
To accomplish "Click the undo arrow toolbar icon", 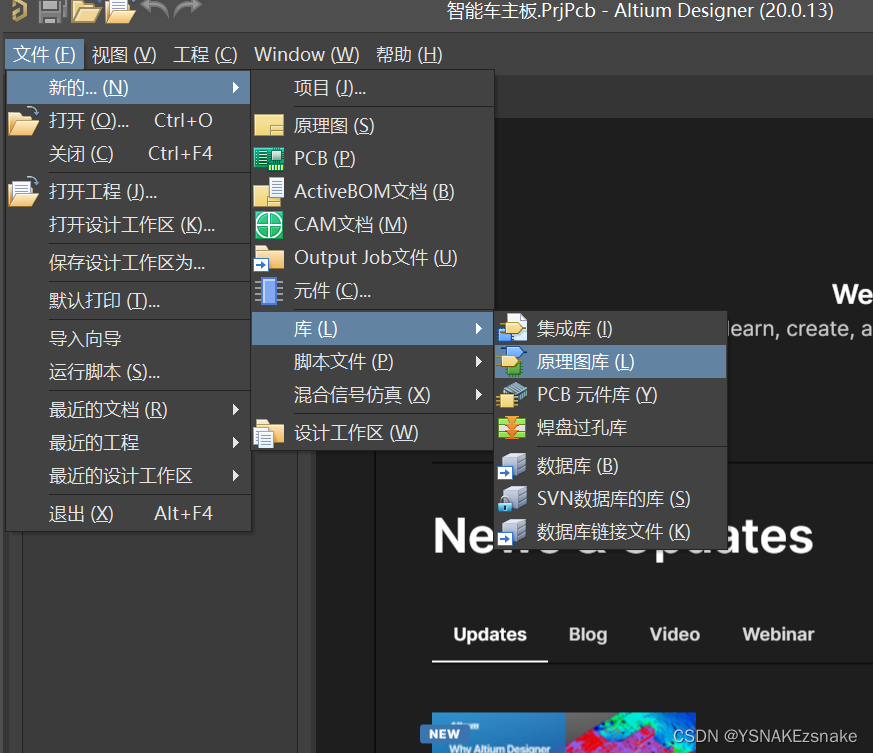I will [x=155, y=9].
